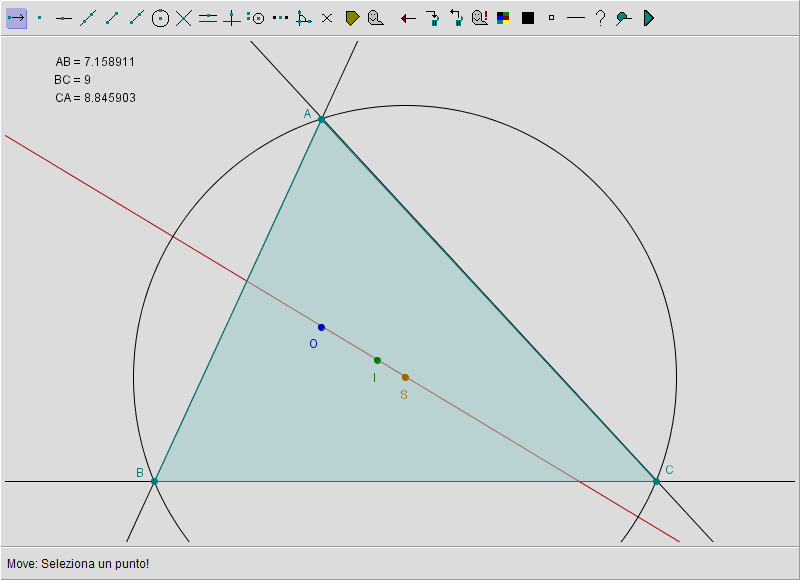
Task: Click the 'BC = 9' measurement text
Action: [72, 80]
